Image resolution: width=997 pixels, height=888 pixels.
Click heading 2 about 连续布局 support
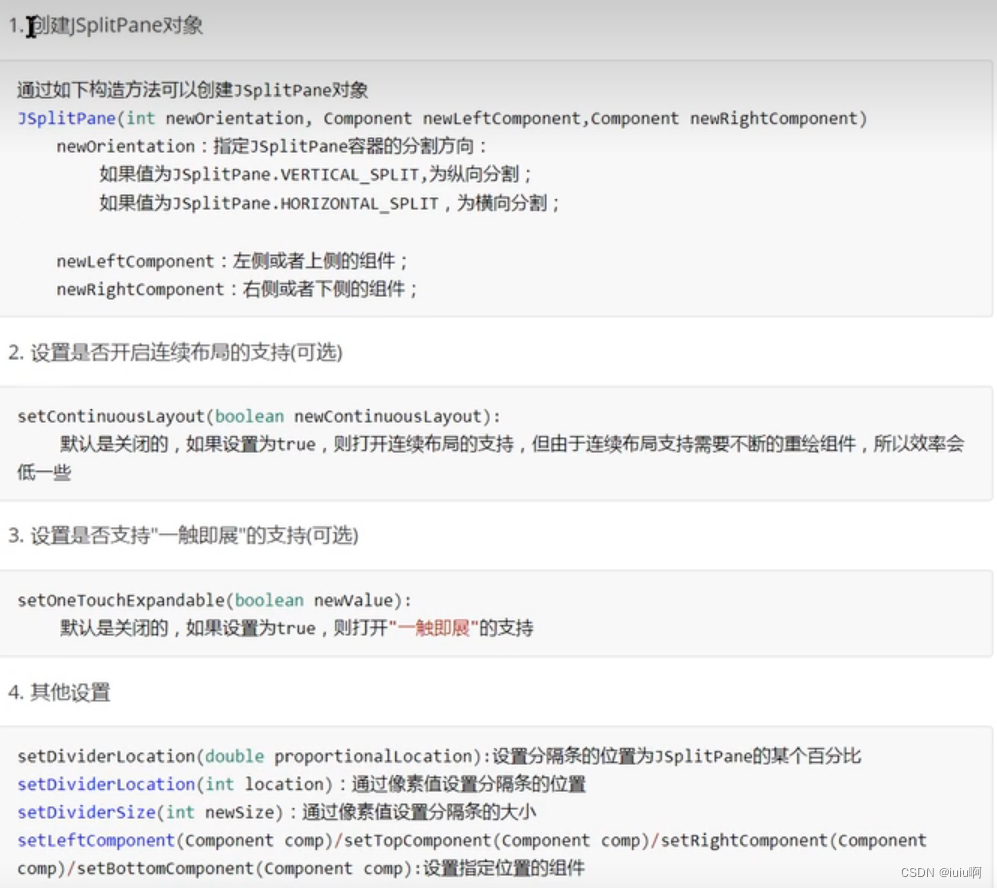[175, 353]
